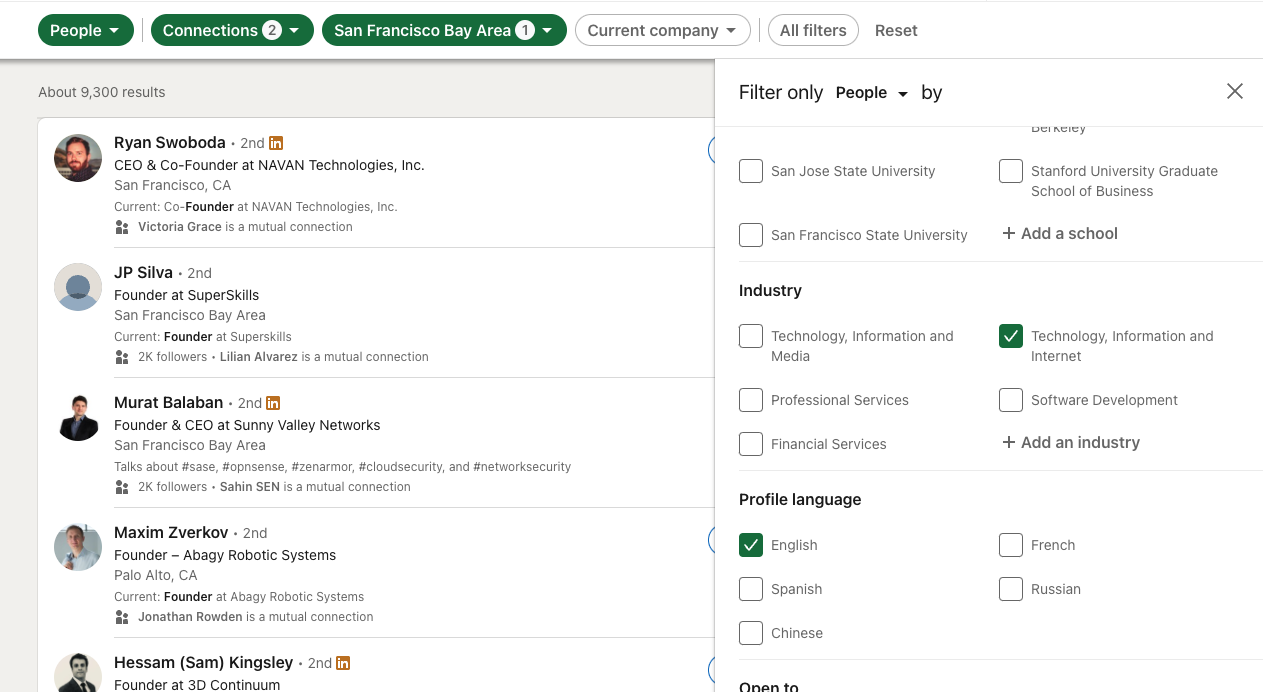Check Professional Services industry
1263x692 pixels.
point(751,400)
